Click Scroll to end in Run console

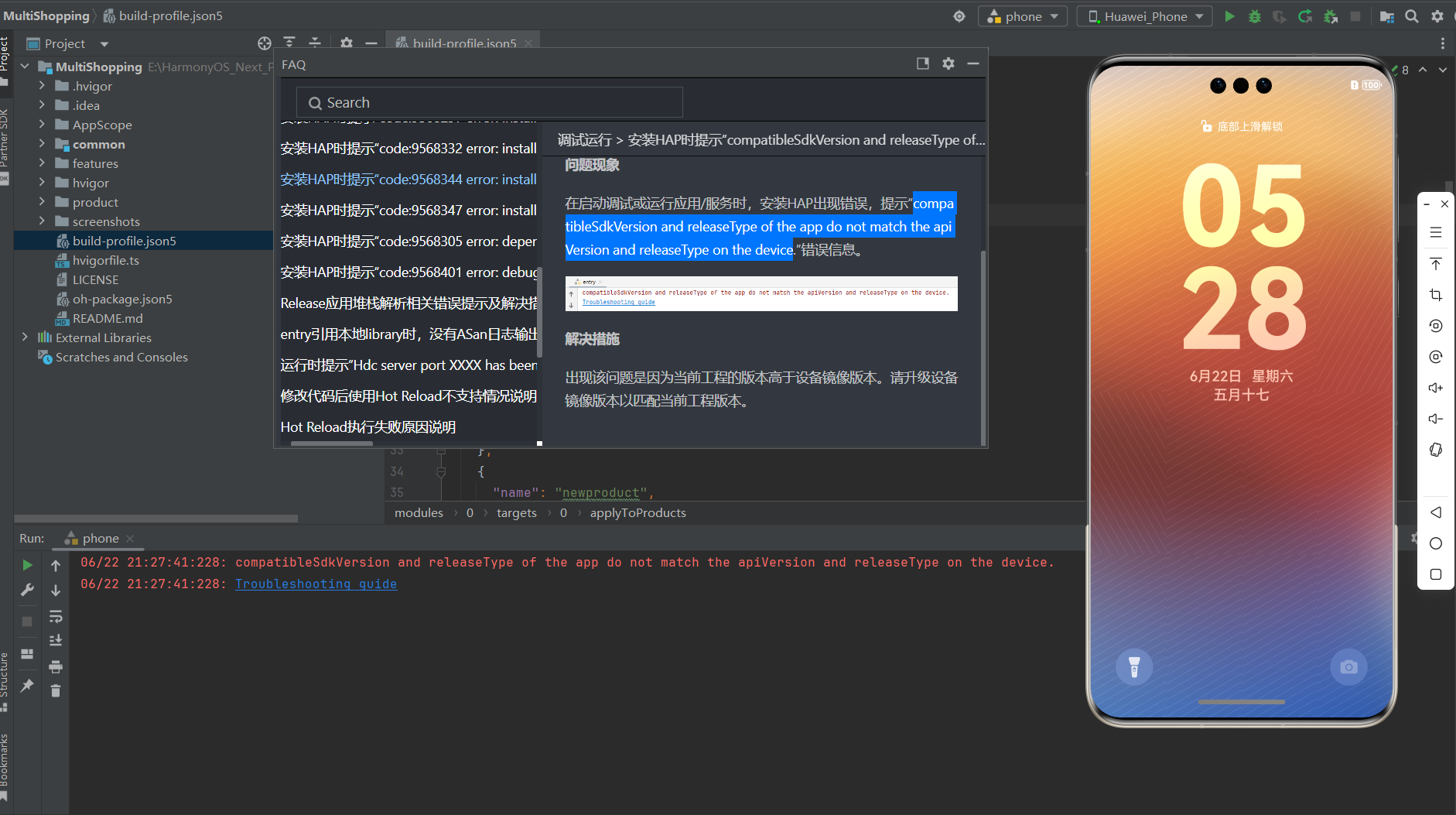point(56,641)
